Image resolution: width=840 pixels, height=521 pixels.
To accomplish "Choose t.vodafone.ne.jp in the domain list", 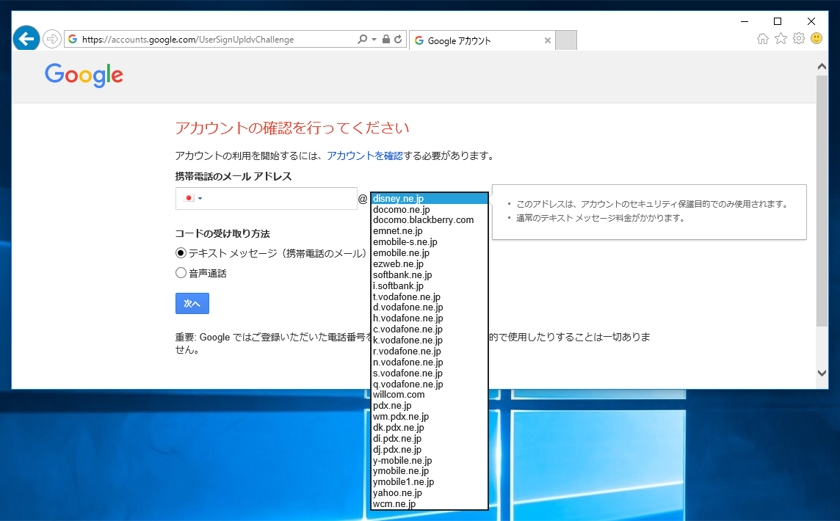I will pos(429,297).
